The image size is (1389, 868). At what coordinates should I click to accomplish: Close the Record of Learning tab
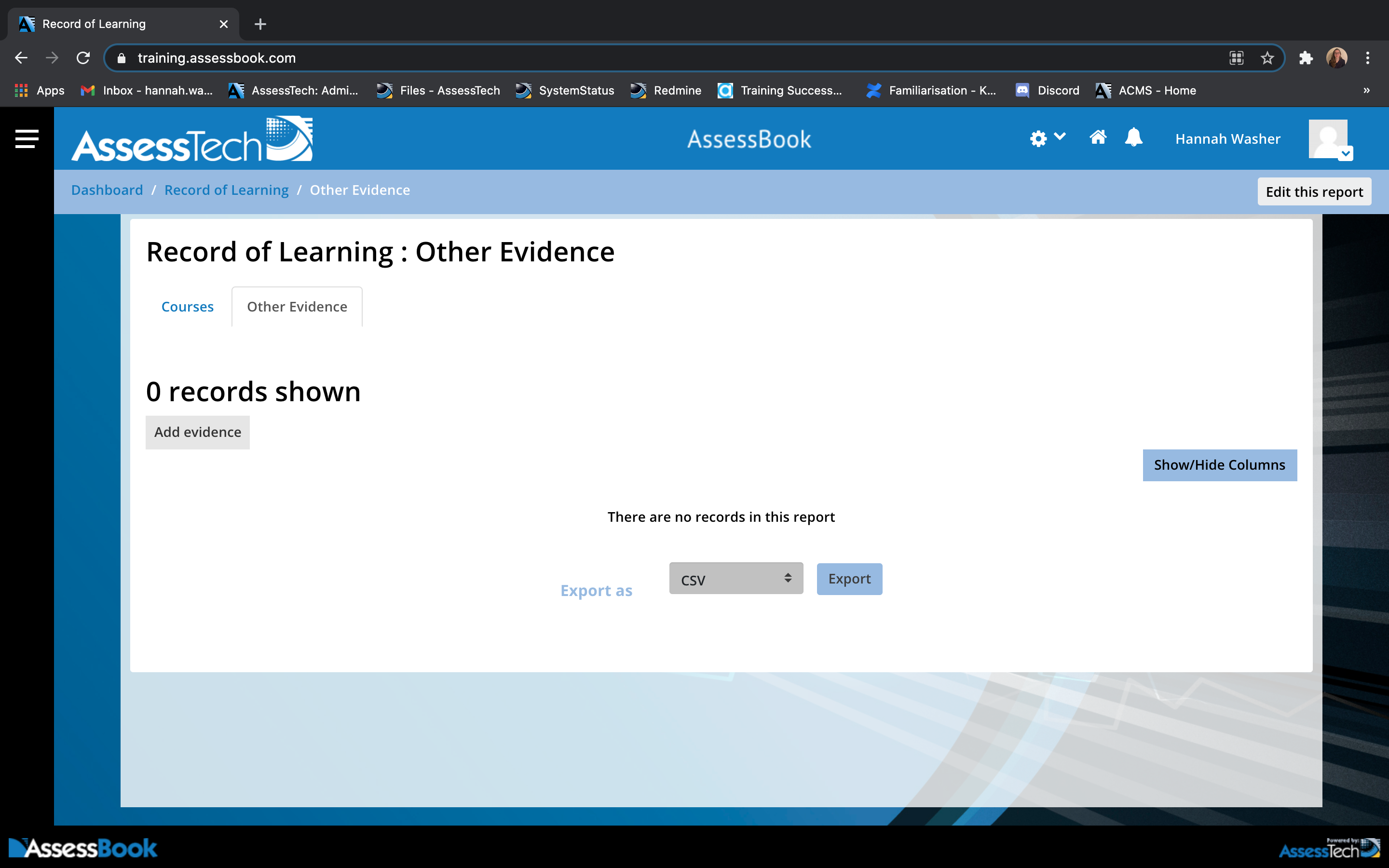tap(224, 24)
